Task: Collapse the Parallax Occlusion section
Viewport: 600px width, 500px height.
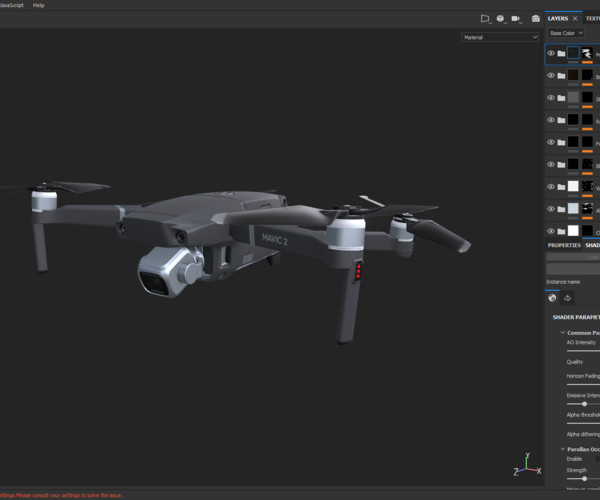Action: (562, 449)
